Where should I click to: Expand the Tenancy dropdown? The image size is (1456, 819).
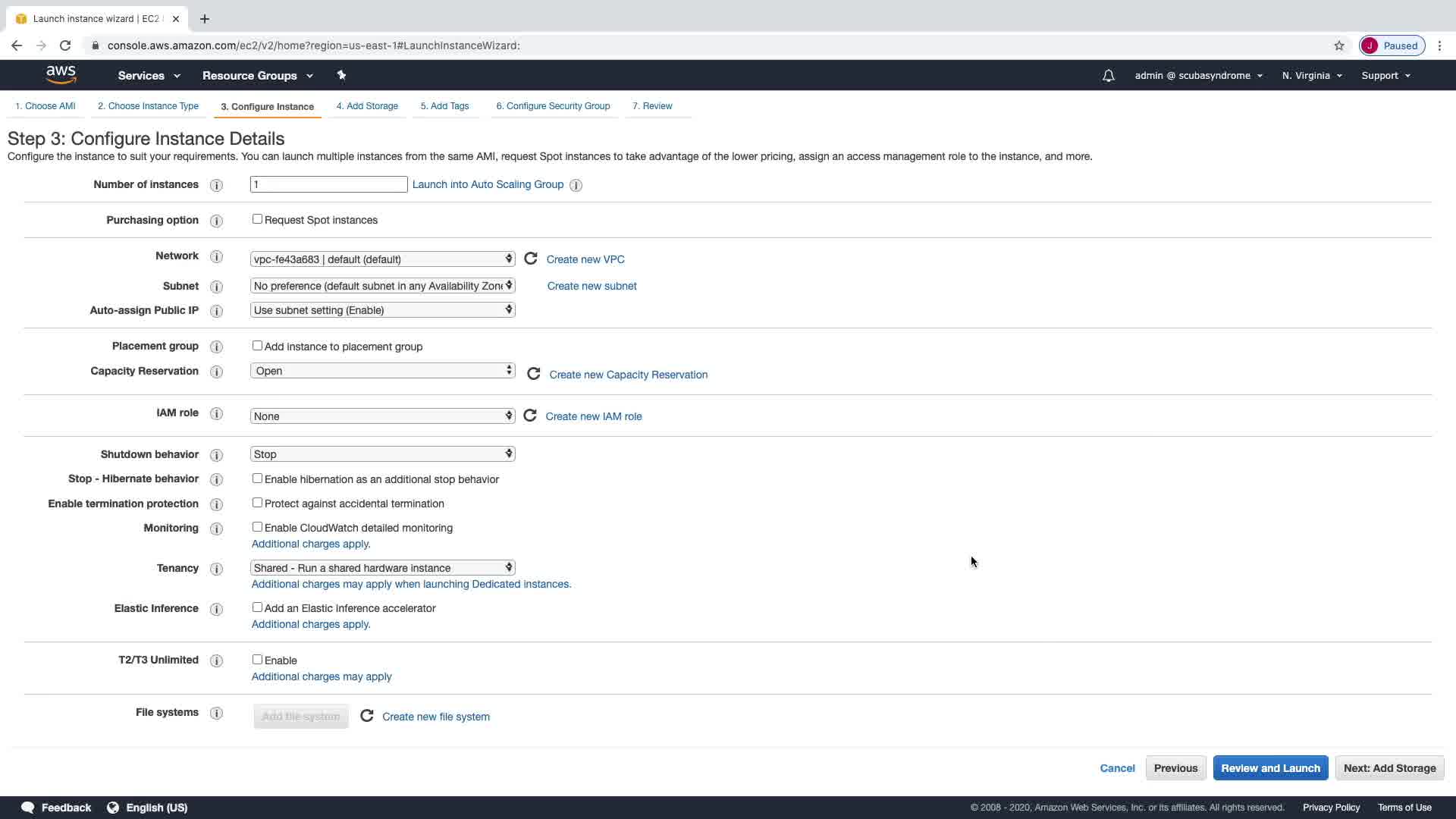click(382, 567)
